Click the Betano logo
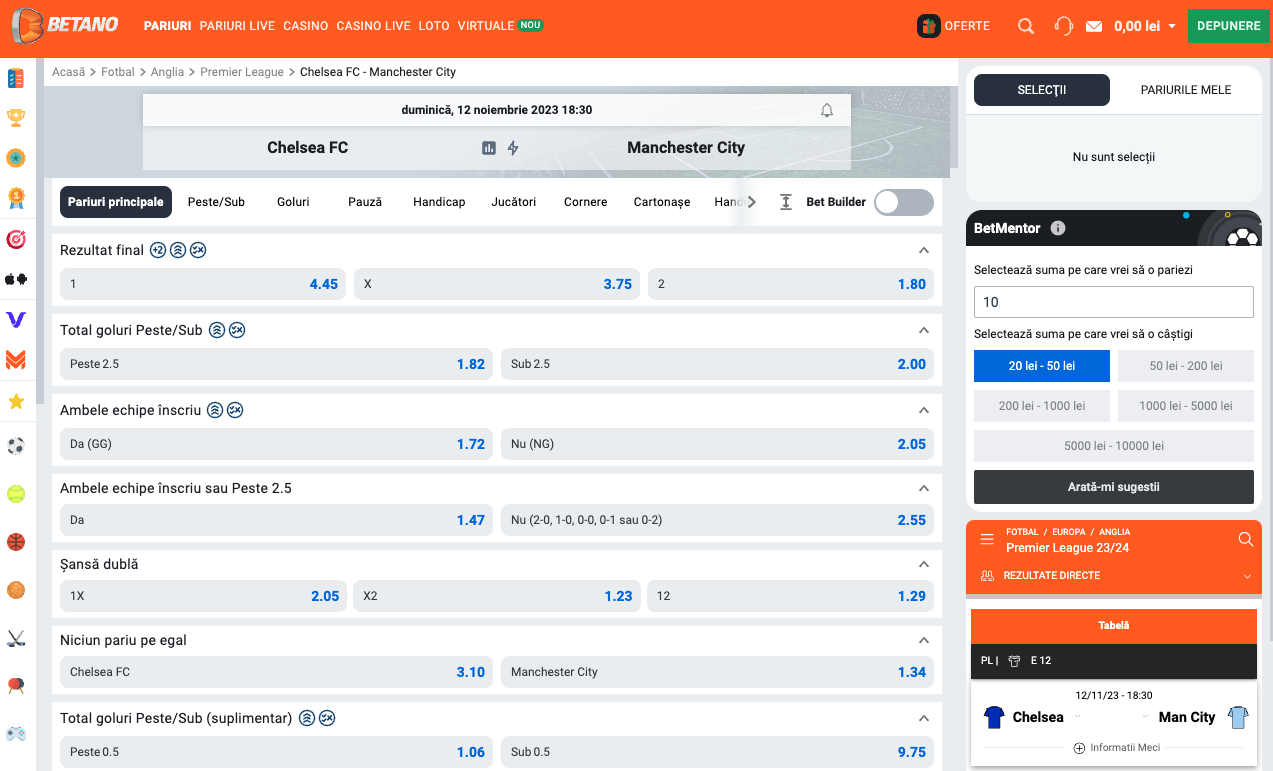 click(x=66, y=26)
